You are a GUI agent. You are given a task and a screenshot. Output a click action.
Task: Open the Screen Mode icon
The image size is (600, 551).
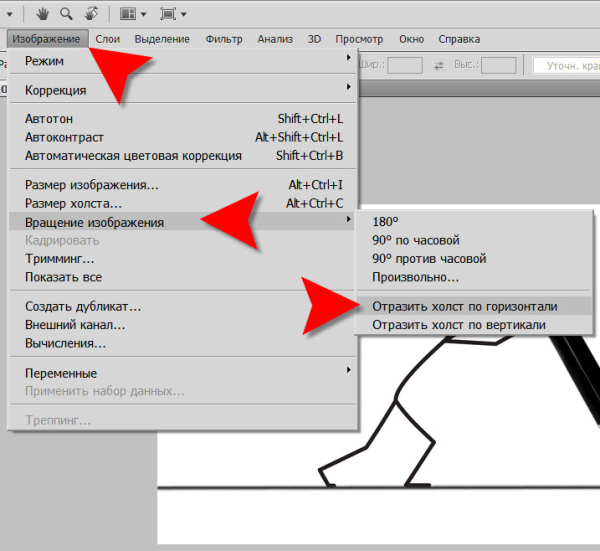[x=168, y=14]
